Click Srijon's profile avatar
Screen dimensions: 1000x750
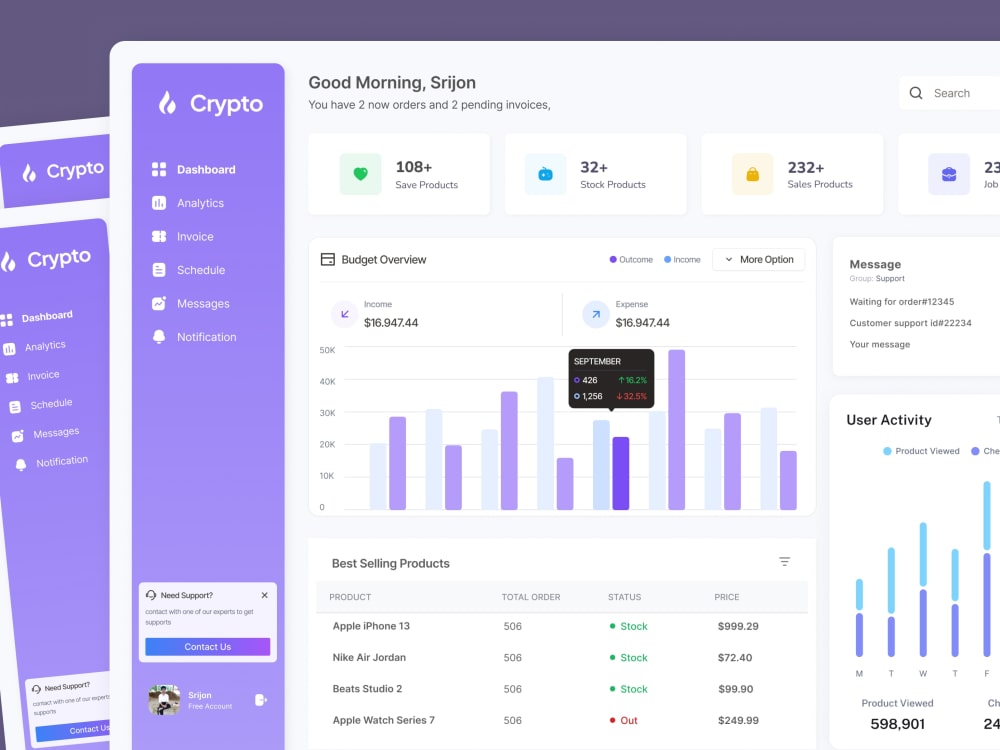164,700
